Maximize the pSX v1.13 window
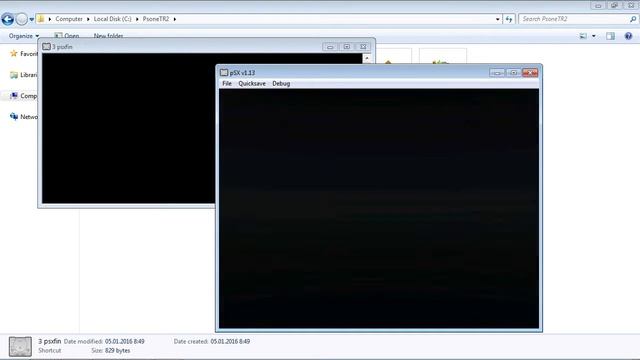The height and width of the screenshot is (360, 640). [x=513, y=73]
